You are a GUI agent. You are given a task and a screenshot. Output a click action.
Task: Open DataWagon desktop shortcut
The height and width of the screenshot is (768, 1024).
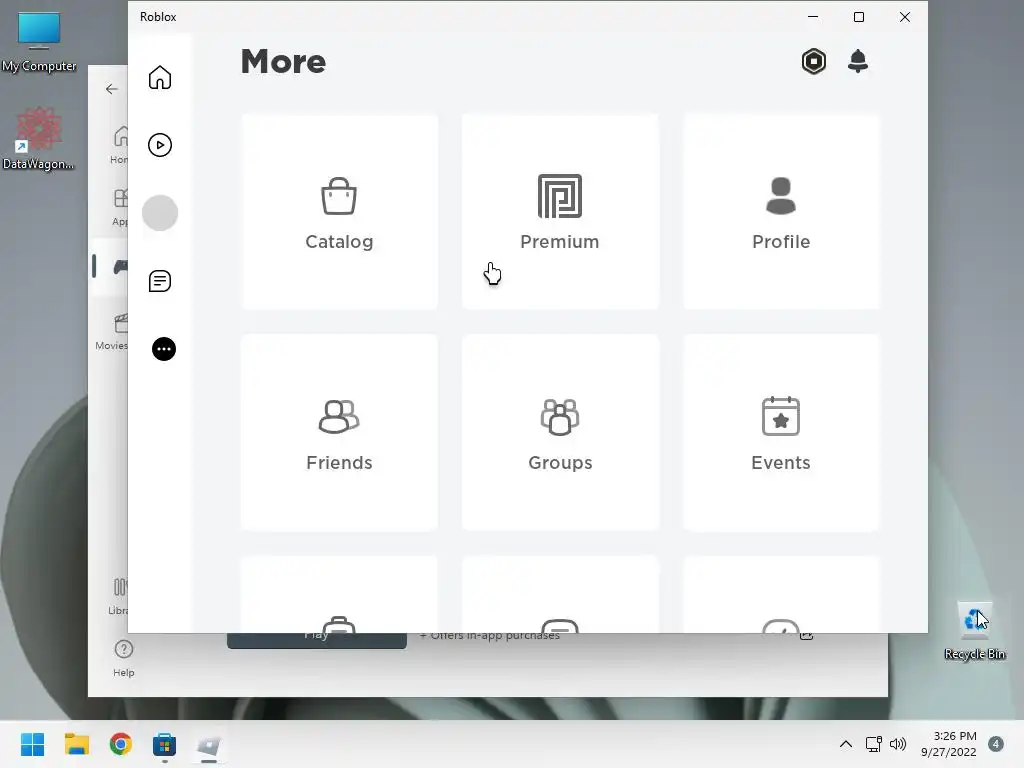(39, 138)
